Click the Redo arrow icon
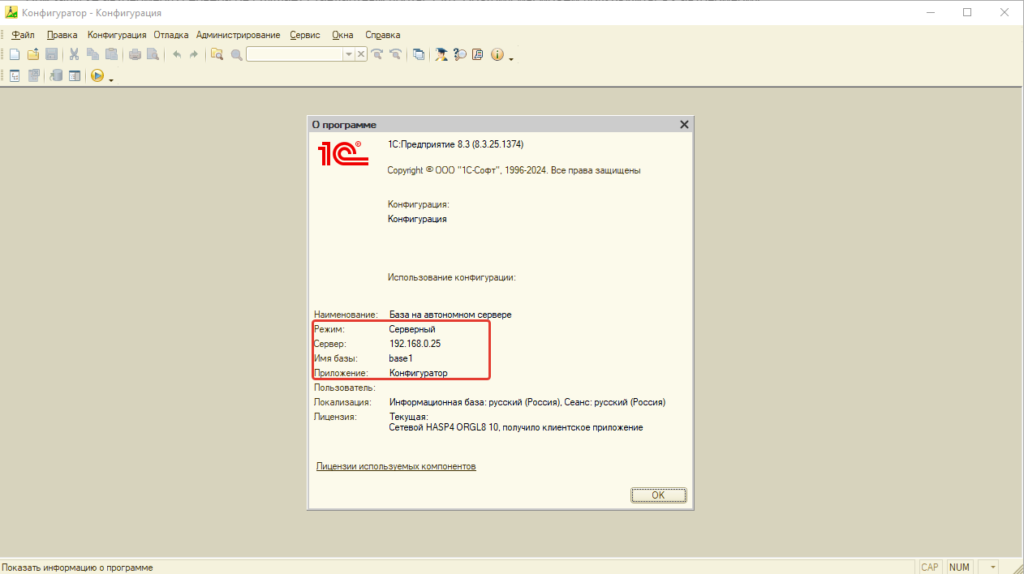 click(193, 55)
